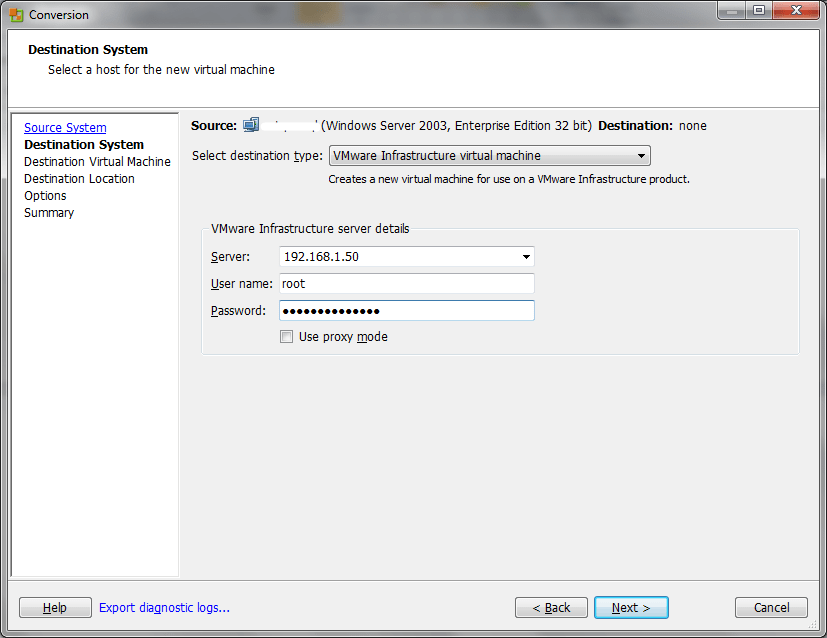Select Destination Virtual Machine step
The width and height of the screenshot is (827, 638).
coord(98,161)
